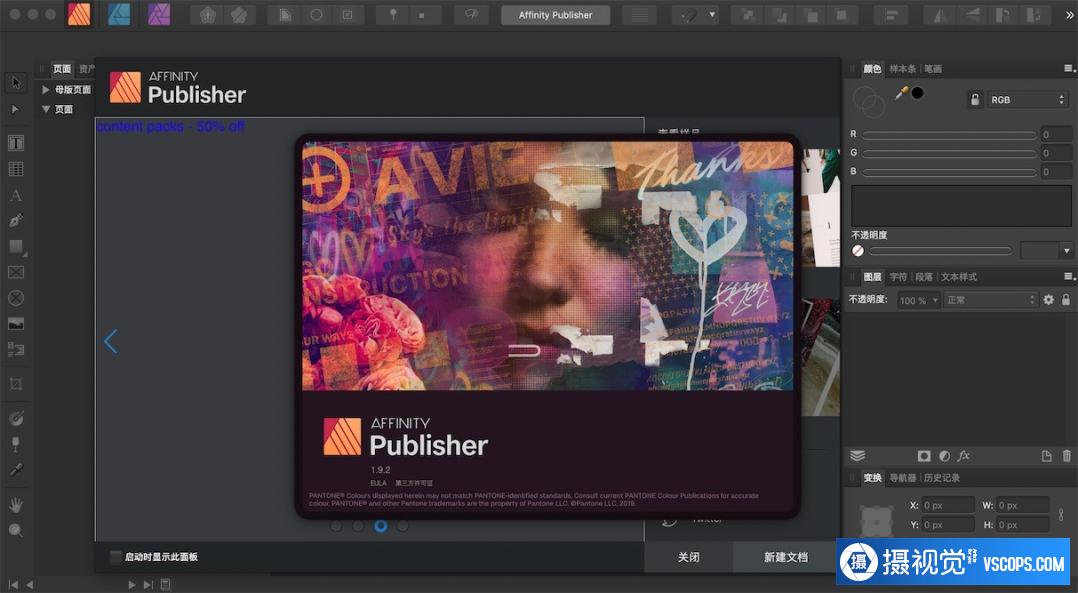
Task: Tick the show-panel-on-startup checkbox
Action: pos(116,557)
